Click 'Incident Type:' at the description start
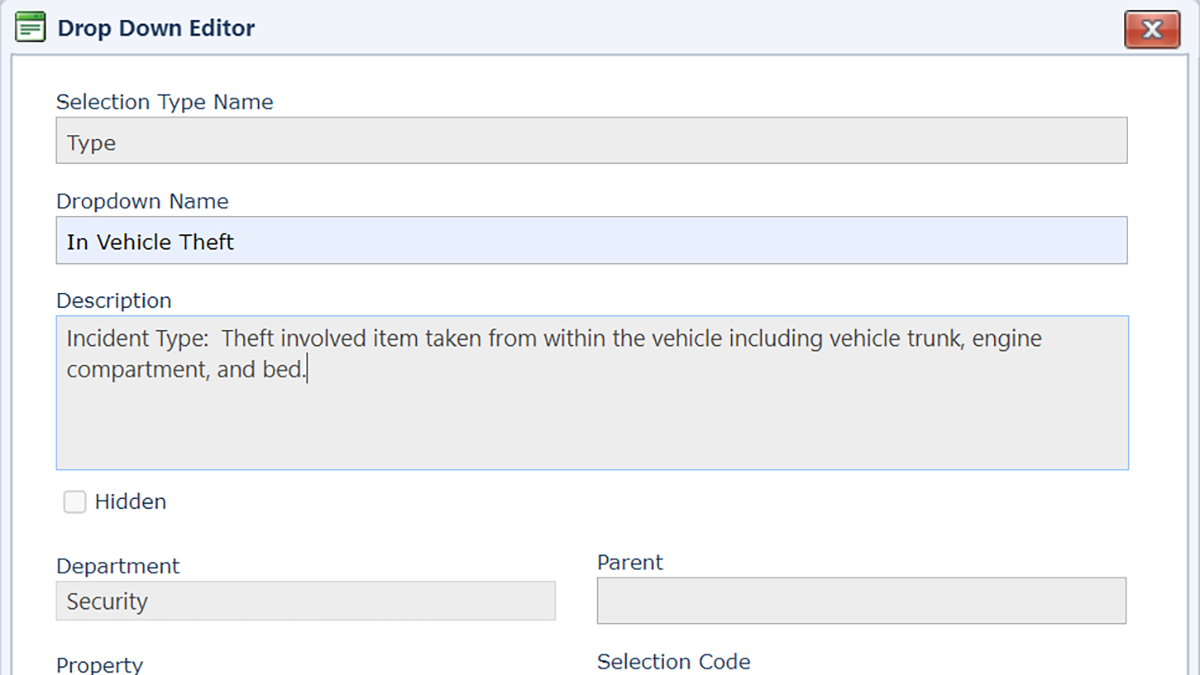This screenshot has height=675, width=1200. (137, 339)
